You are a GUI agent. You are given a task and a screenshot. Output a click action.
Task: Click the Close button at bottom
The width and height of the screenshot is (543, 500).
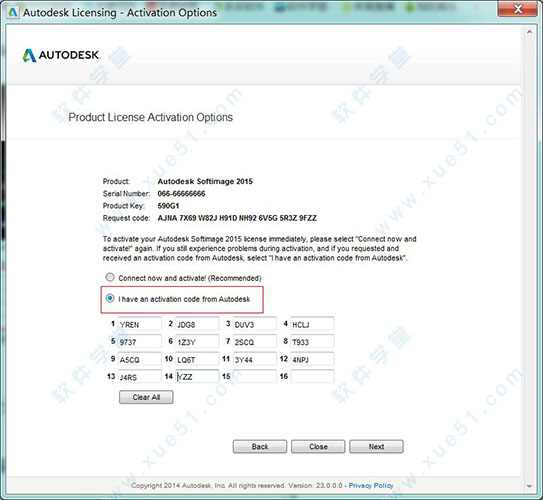(x=318, y=447)
